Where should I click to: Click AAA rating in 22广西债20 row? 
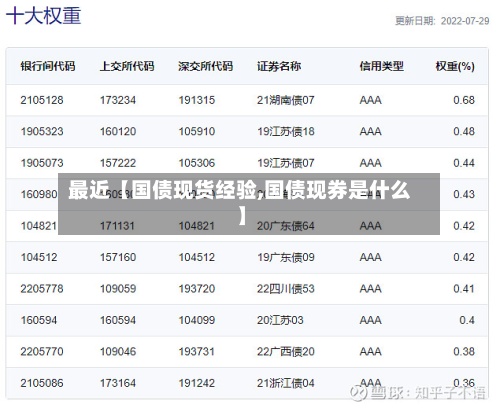pos(370,352)
